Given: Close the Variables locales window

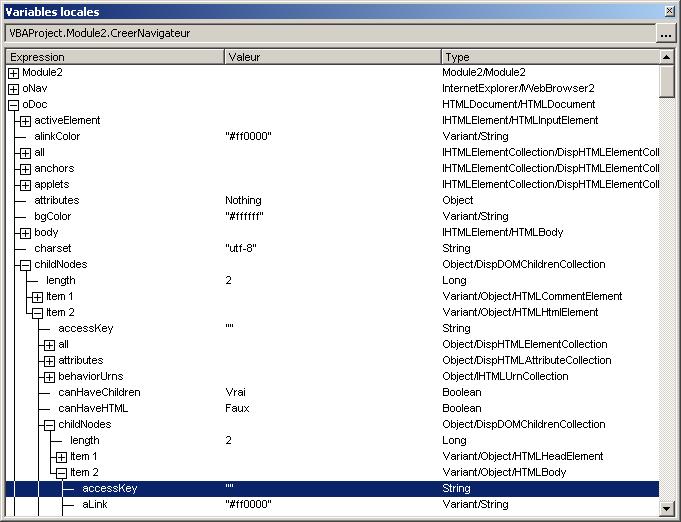Looking at the screenshot, I should (x=668, y=11).
